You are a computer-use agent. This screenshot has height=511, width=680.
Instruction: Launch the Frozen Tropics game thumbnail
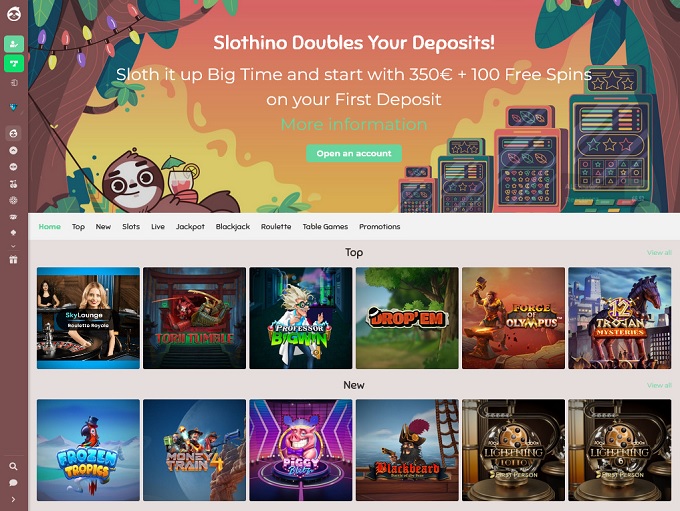(x=88, y=450)
